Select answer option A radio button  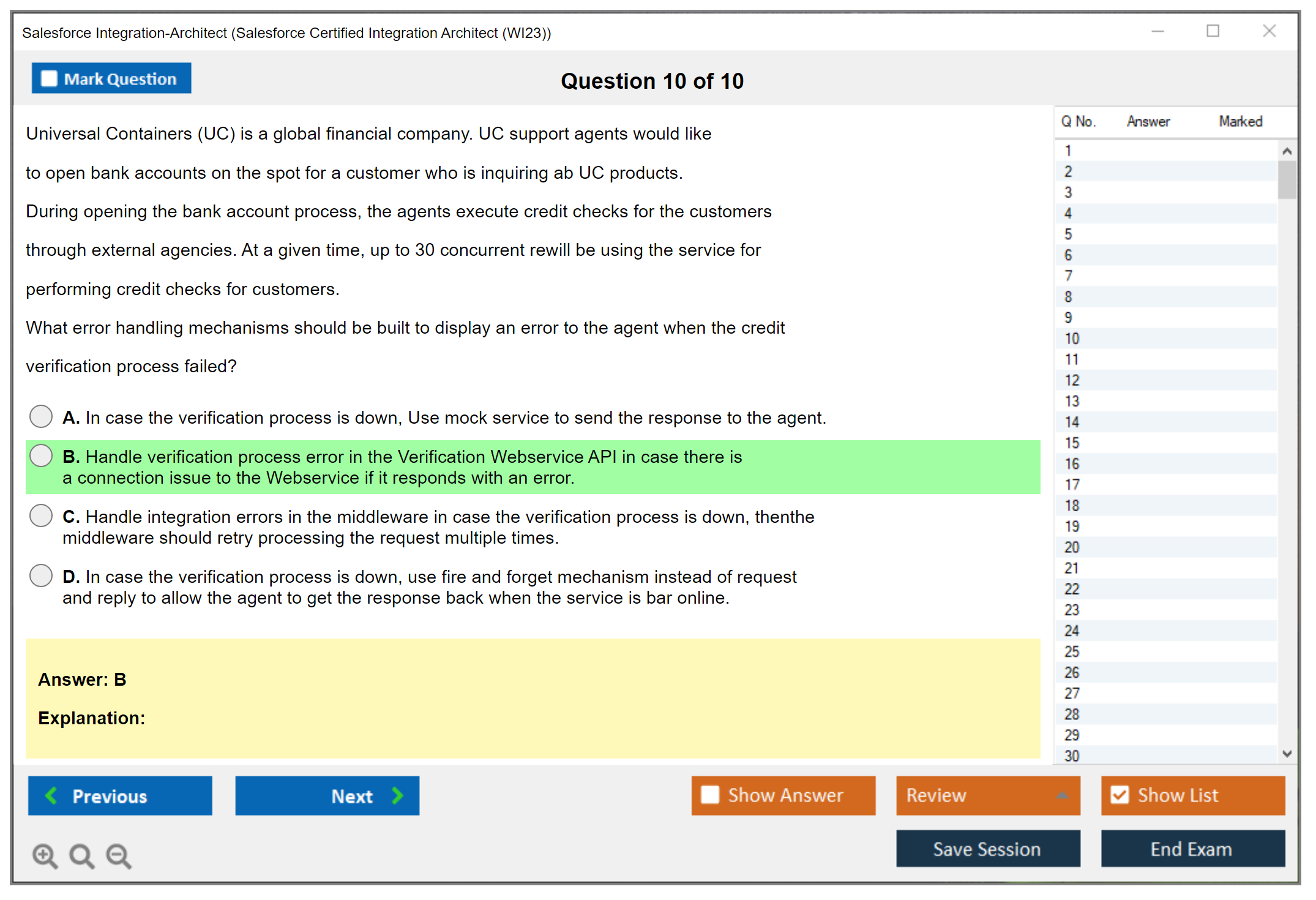(41, 416)
